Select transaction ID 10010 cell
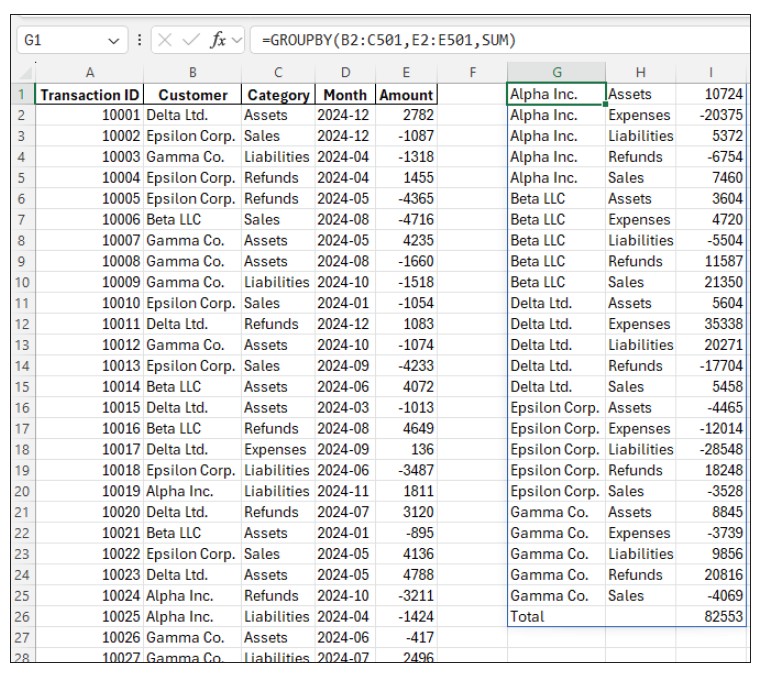 (90, 303)
